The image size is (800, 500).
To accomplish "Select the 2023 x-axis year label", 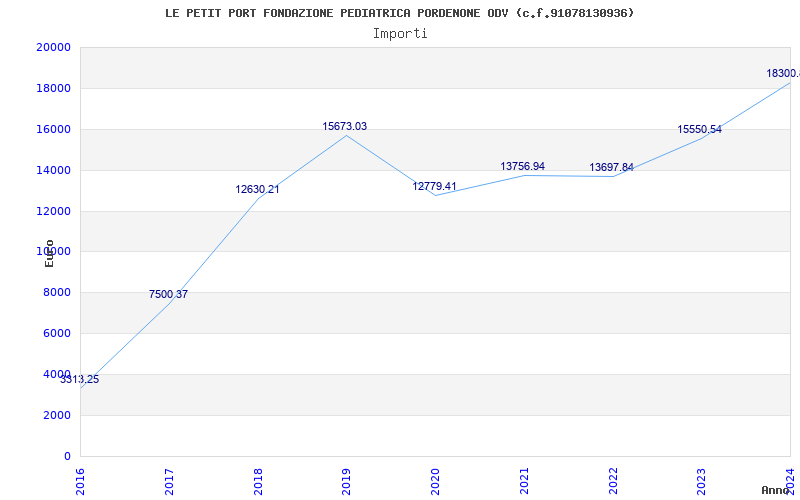I will [701, 480].
